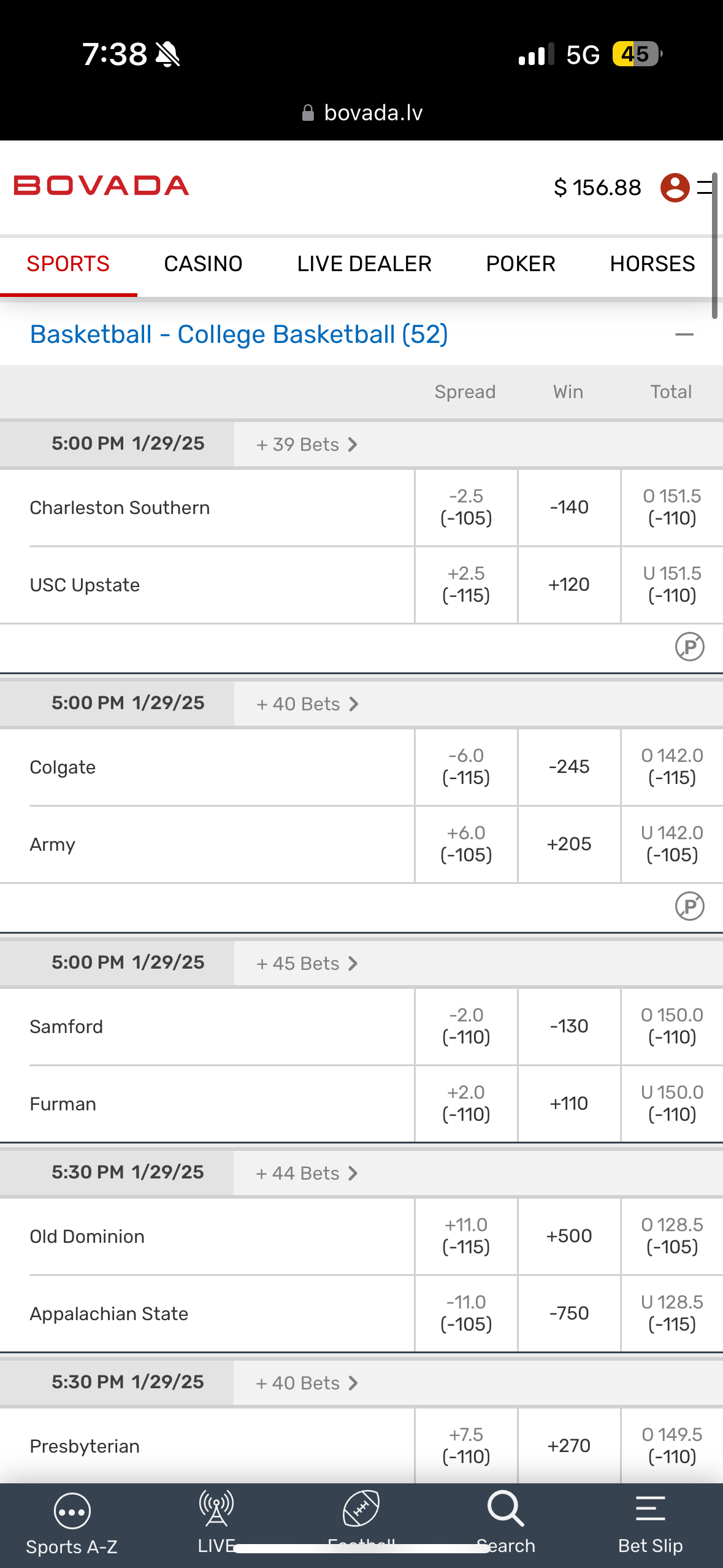Viewport: 723px width, 1568px height.
Task: Collapse the College Basketball section
Action: [x=684, y=335]
